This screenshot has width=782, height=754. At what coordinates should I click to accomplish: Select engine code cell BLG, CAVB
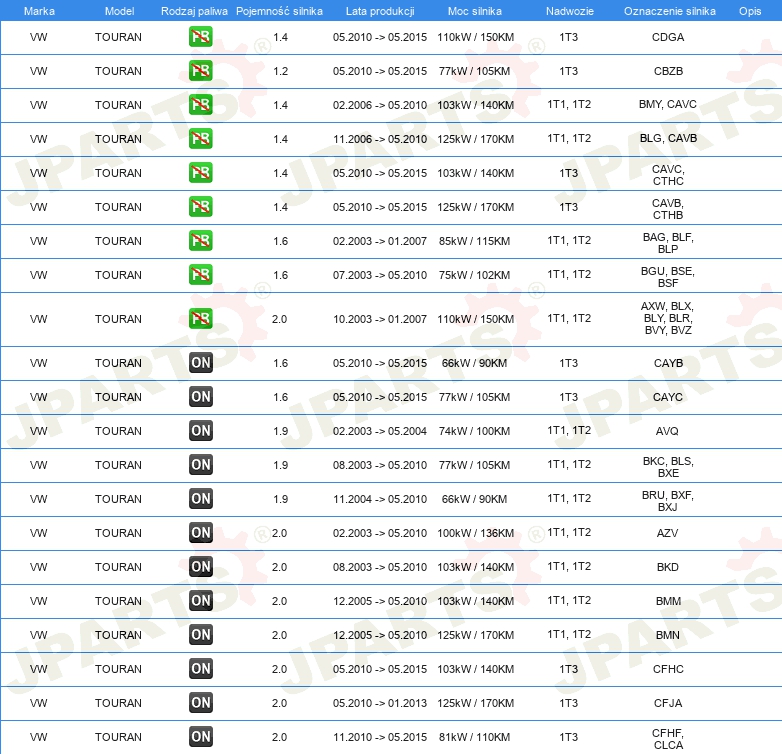pyautogui.click(x=668, y=138)
